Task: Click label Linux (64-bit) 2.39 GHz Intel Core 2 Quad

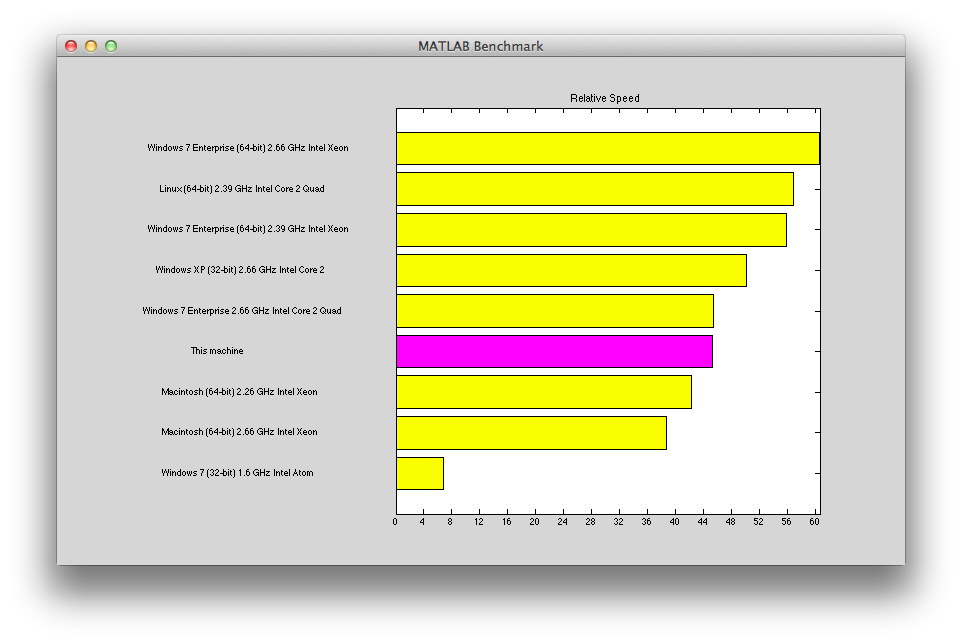Action: click(x=242, y=189)
